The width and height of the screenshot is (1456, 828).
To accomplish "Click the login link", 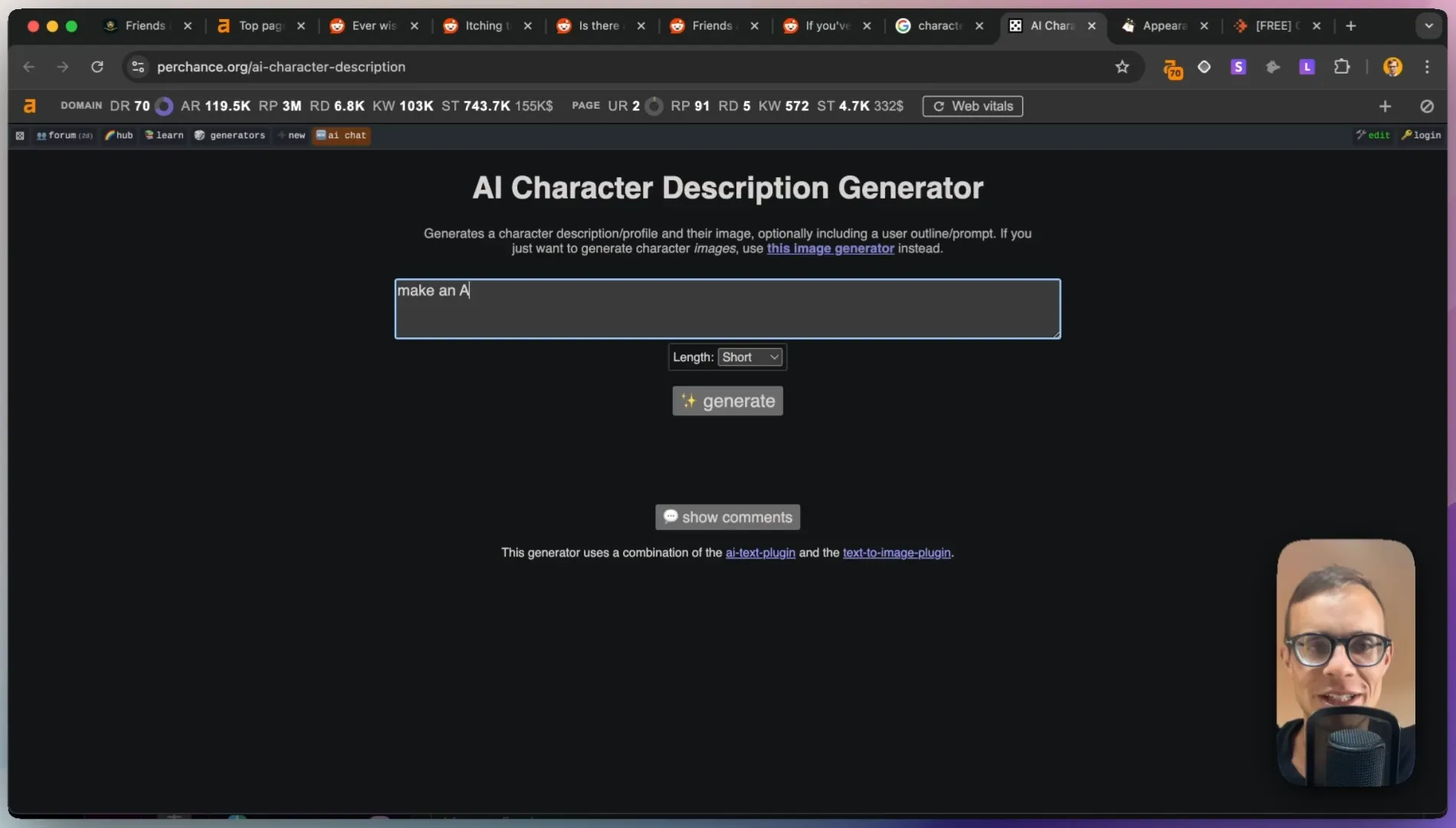I will [1421, 136].
